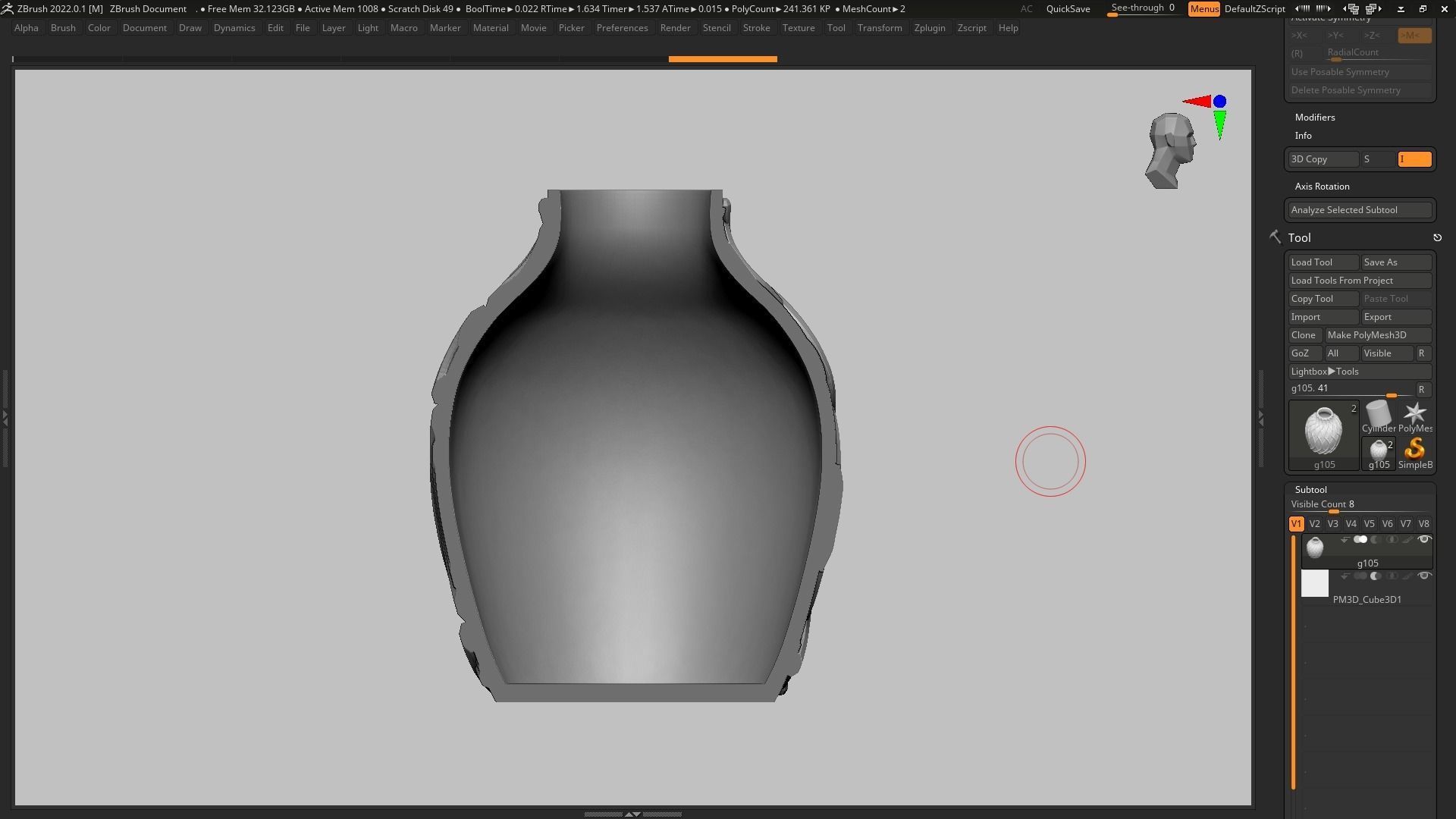
Task: Load next UI layout icon
Action: click(1373, 9)
